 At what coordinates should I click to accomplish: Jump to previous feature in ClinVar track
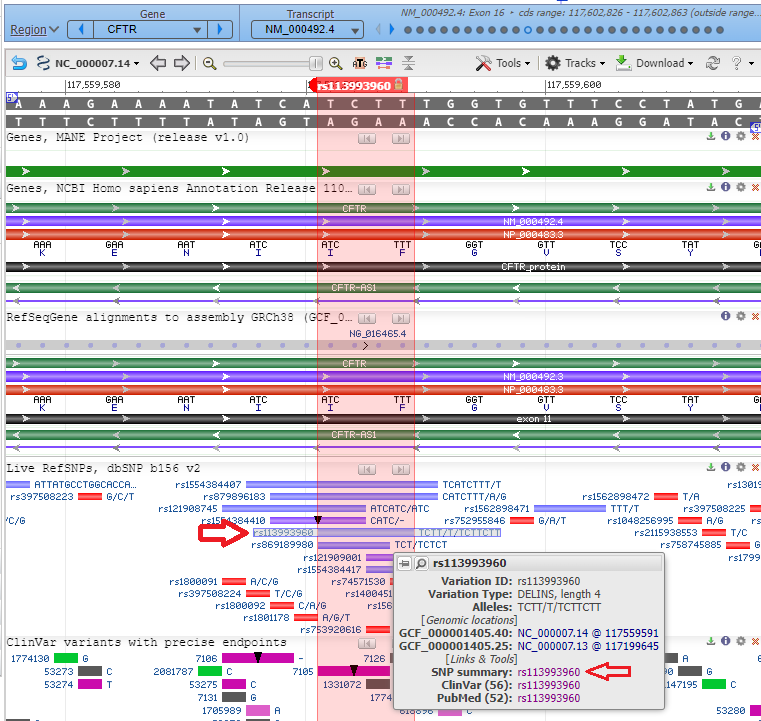[367, 643]
